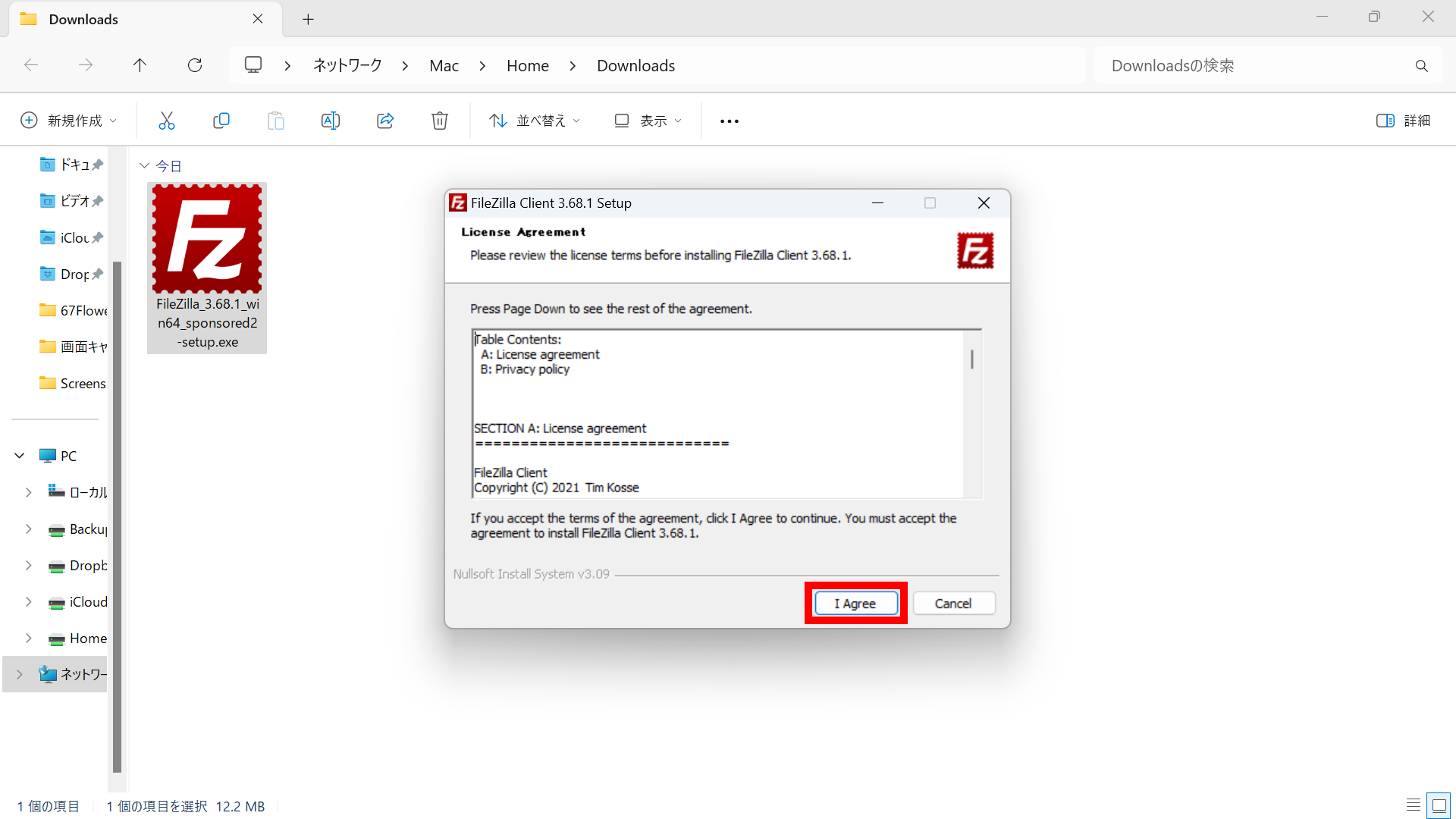Go up one folder level
Viewport: 1456px width, 819px height.
coord(140,65)
